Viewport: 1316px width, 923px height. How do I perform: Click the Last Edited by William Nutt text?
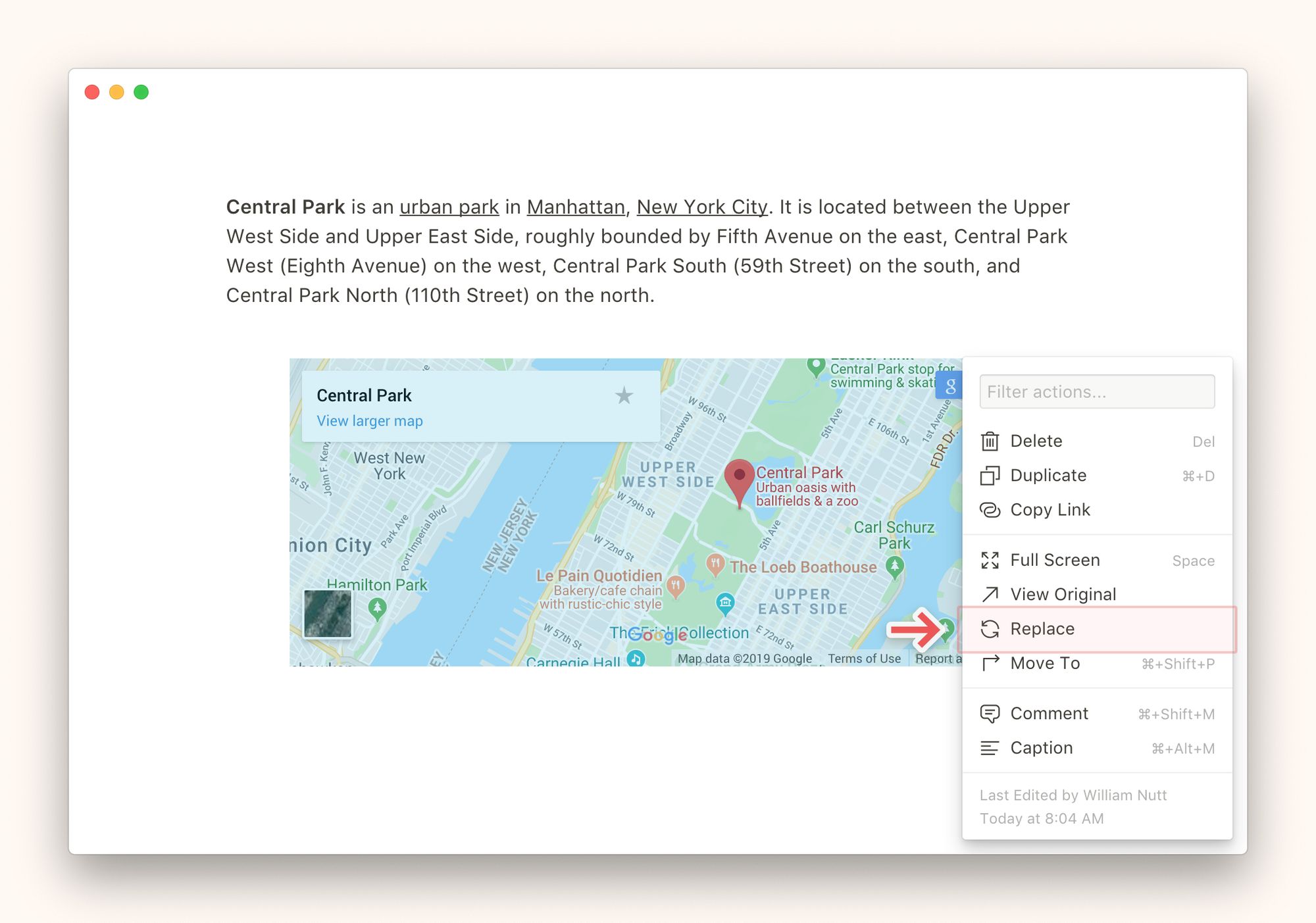click(1073, 795)
